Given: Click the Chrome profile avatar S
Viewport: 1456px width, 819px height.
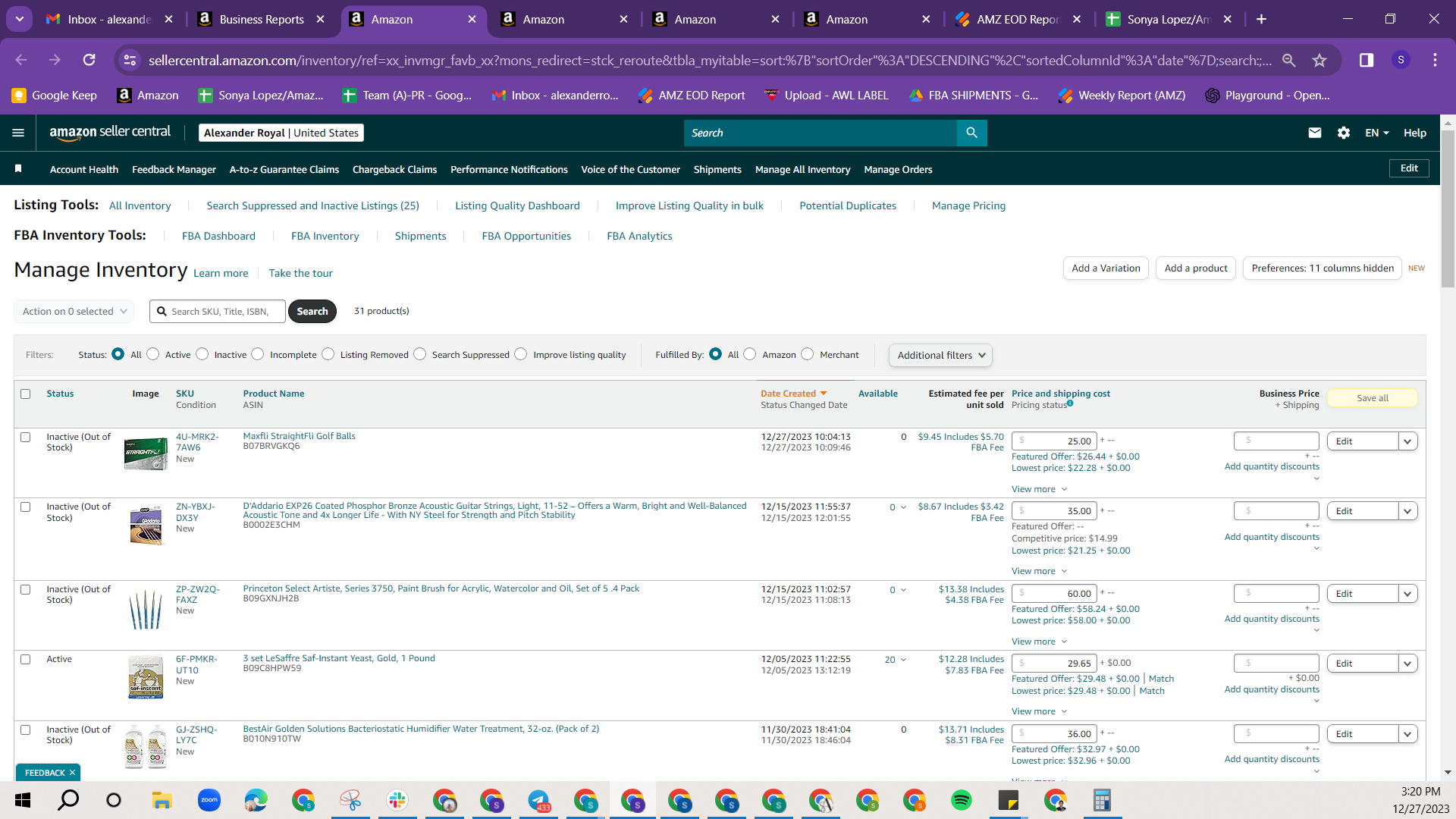Looking at the screenshot, I should (x=1401, y=60).
